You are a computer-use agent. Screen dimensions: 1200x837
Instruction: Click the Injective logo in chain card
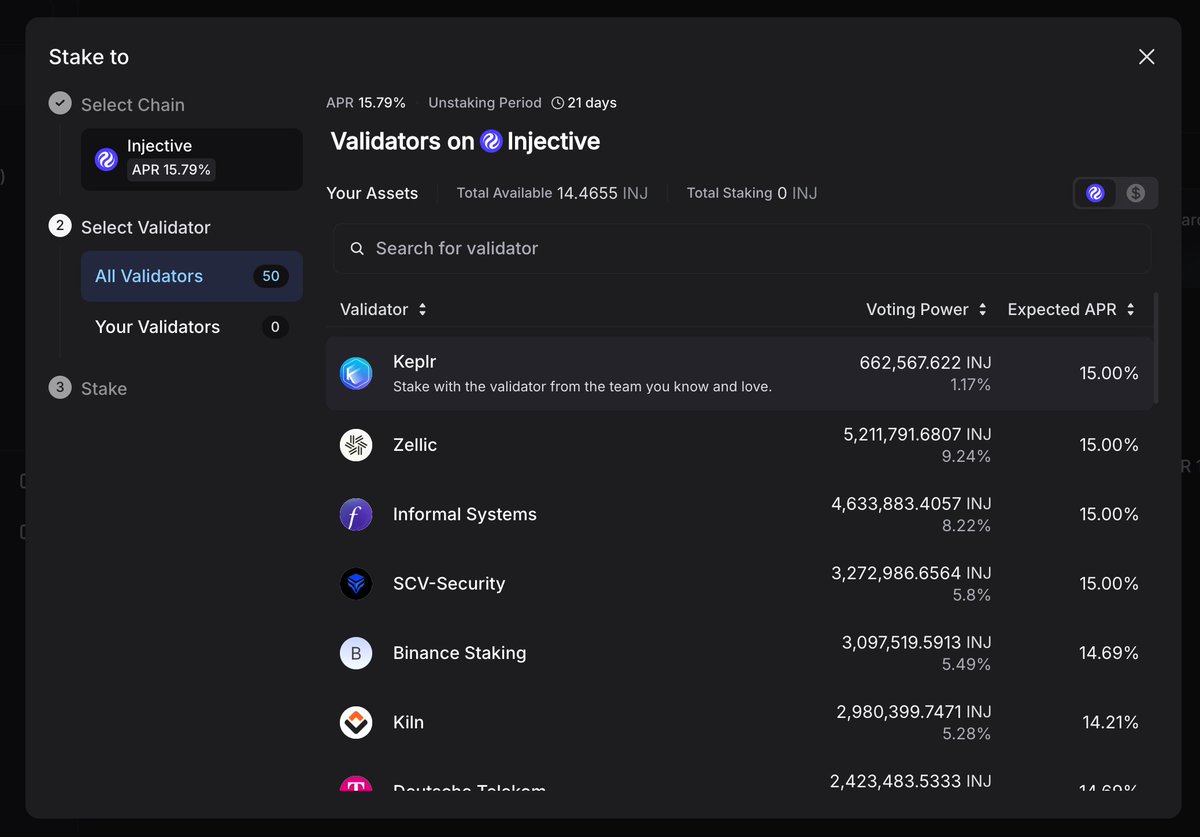coord(106,159)
